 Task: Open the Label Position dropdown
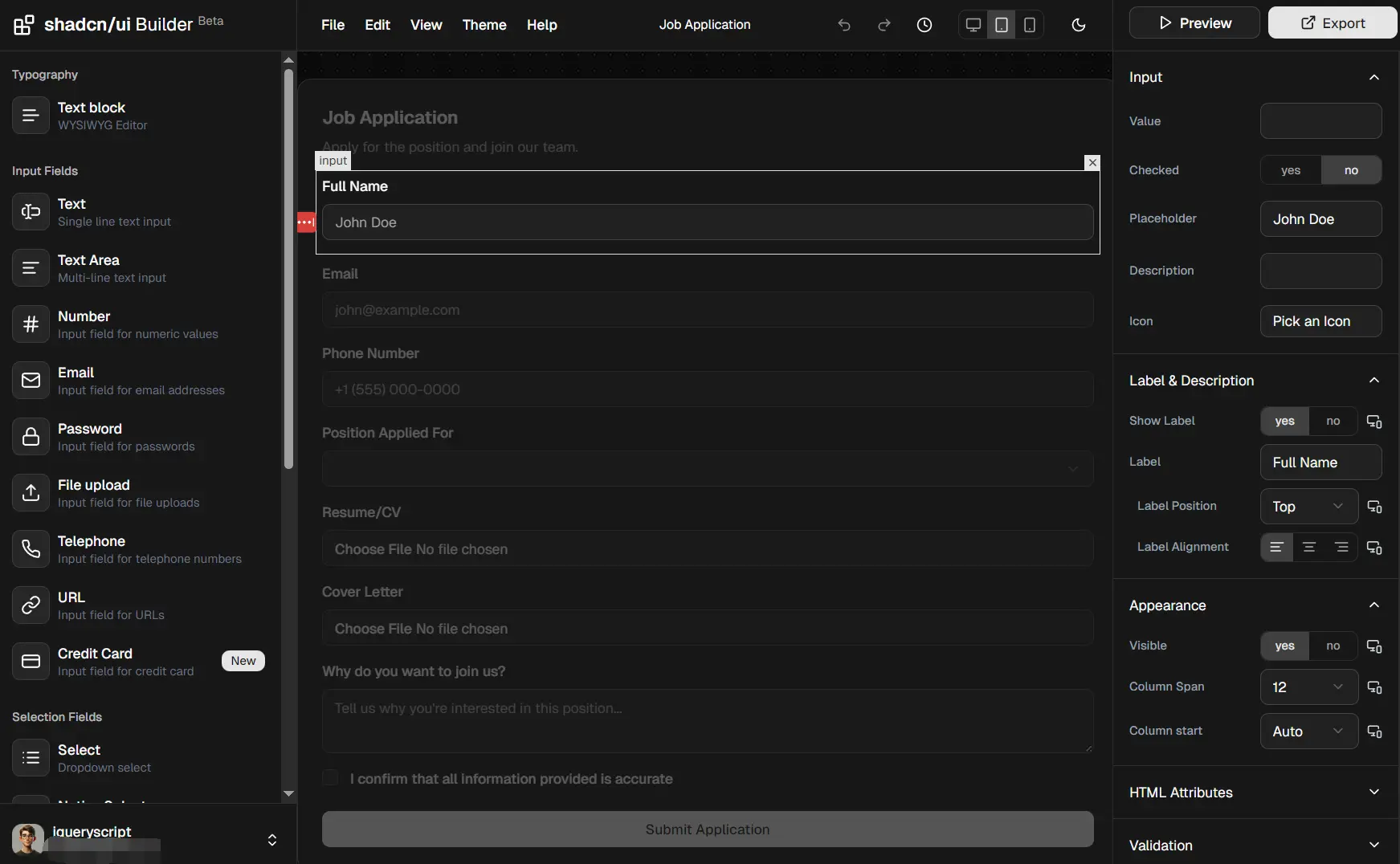tap(1308, 507)
